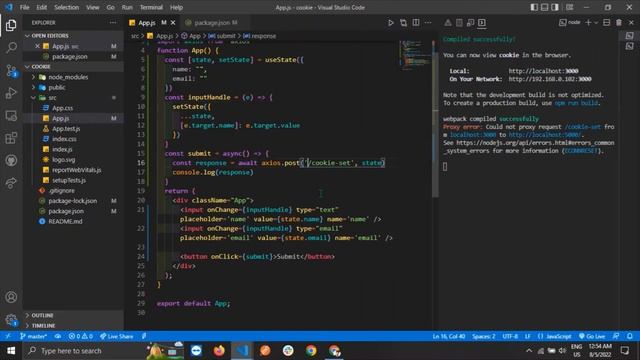This screenshot has height=360, width=640.
Task: Open Firefox from the taskbar
Action: (x=219, y=351)
